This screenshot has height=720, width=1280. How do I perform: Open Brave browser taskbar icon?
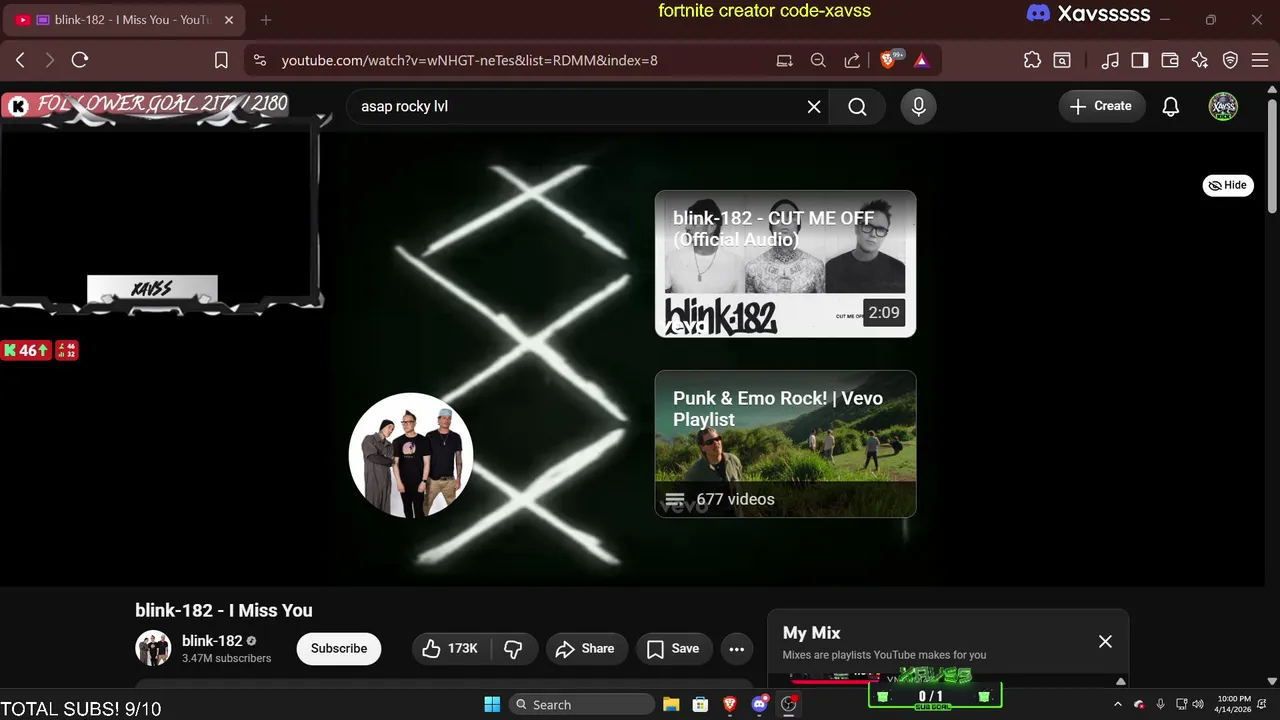[x=730, y=704]
